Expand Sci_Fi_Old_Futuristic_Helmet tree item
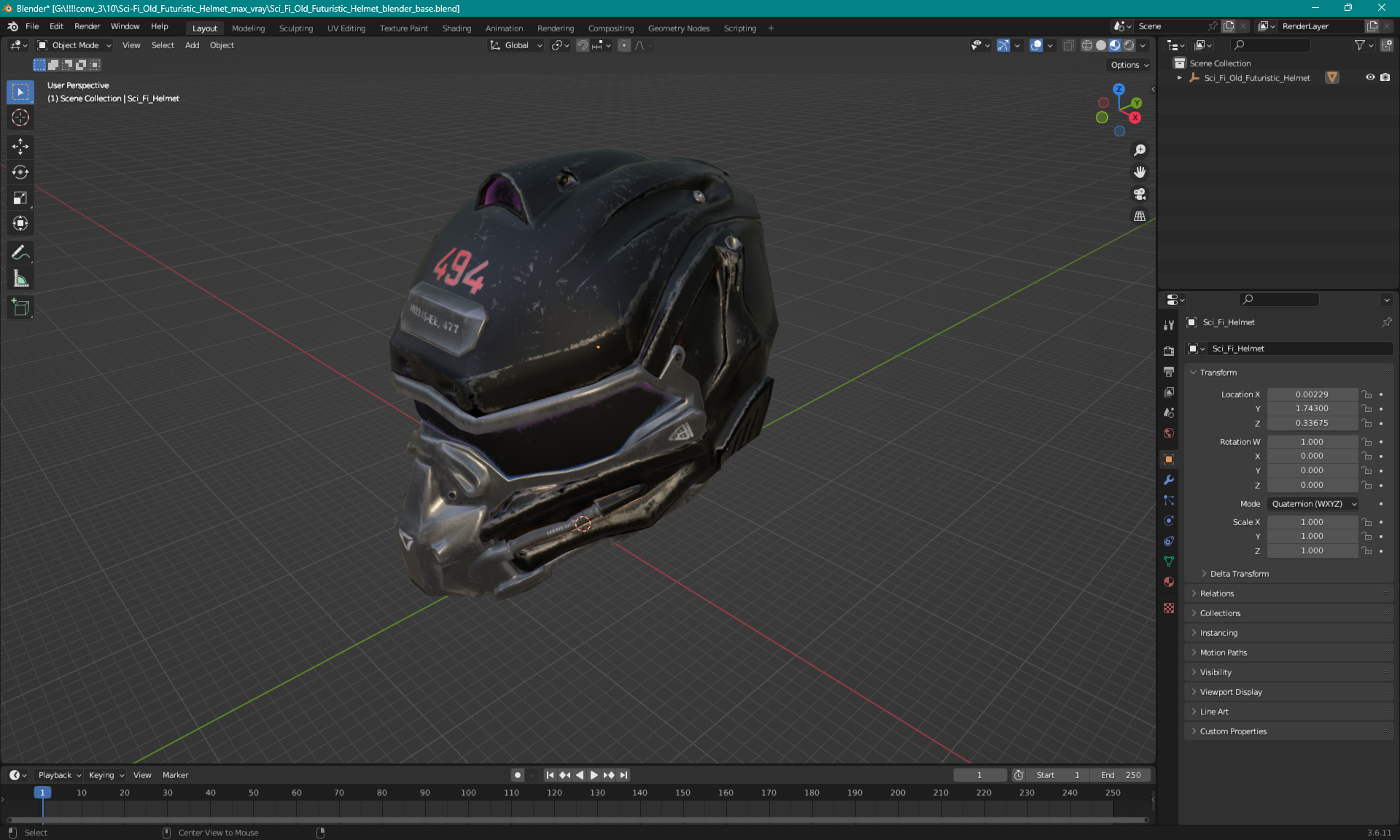Screen dimensions: 1400x840 point(1180,77)
